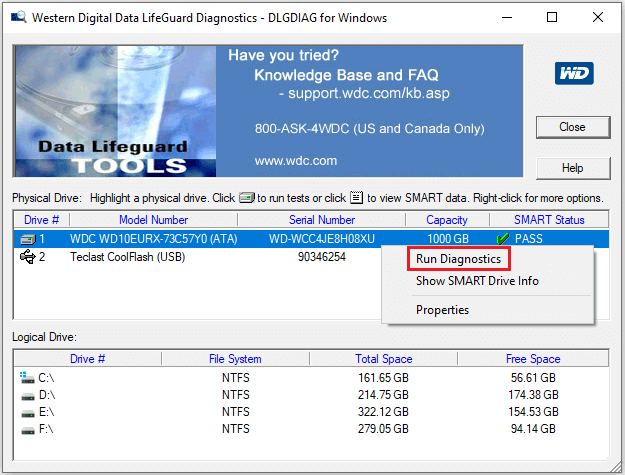Choose Run Diagnostics from context menu
625x475 pixels.
pyautogui.click(x=459, y=258)
